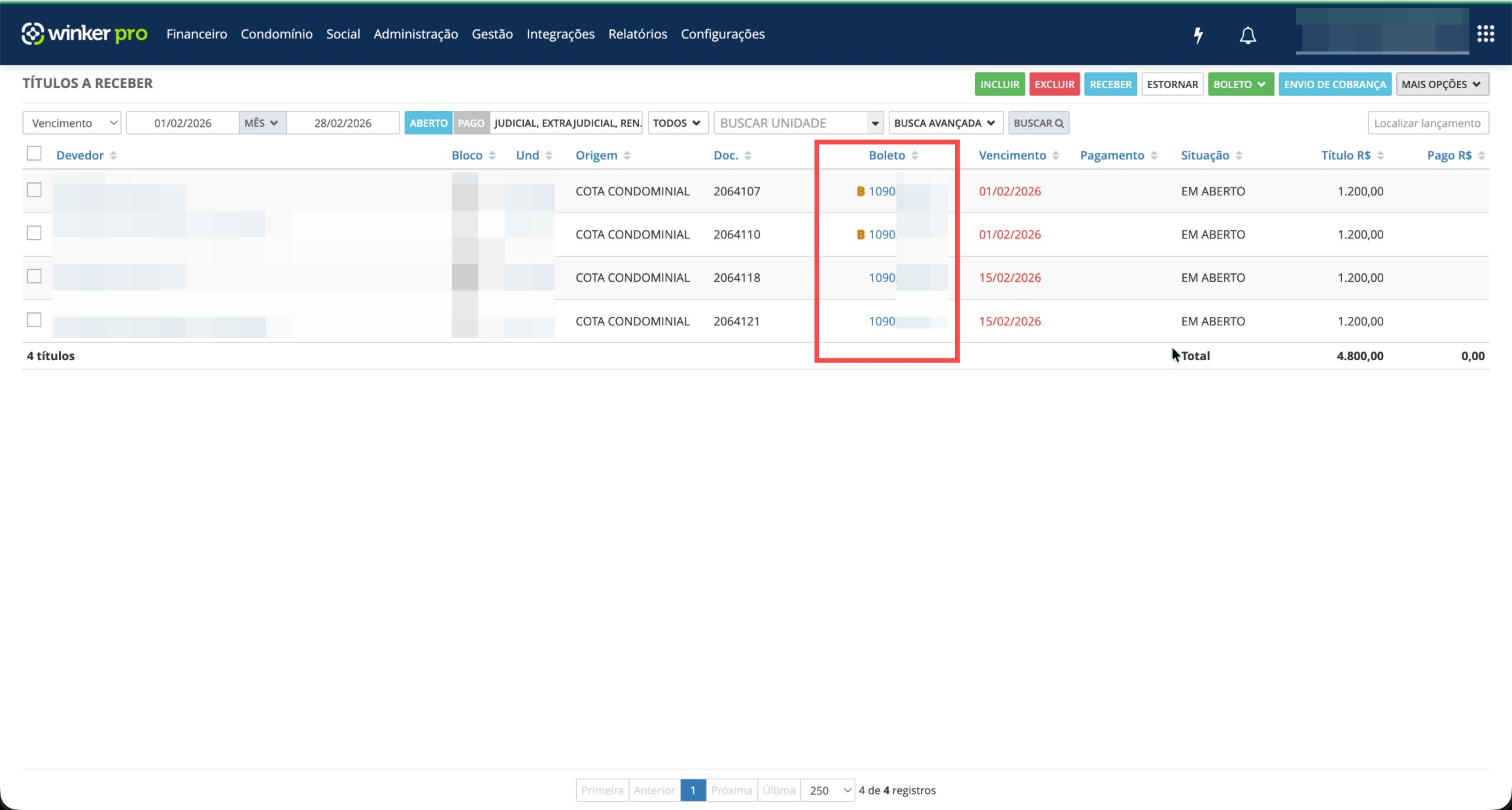The height and width of the screenshot is (810, 1512).
Task: Click the orange B boleto icon for doc 2064107
Action: click(861, 191)
